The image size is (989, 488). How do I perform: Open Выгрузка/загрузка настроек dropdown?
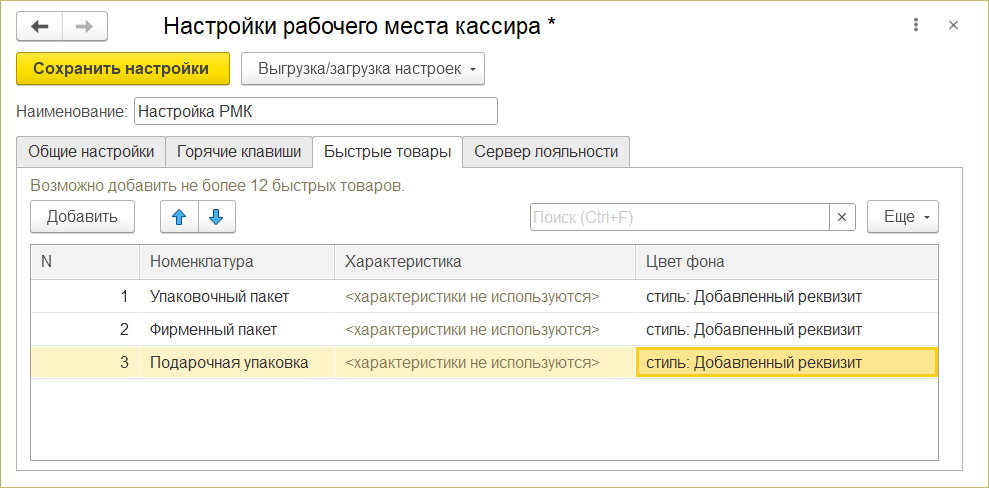[x=363, y=68]
